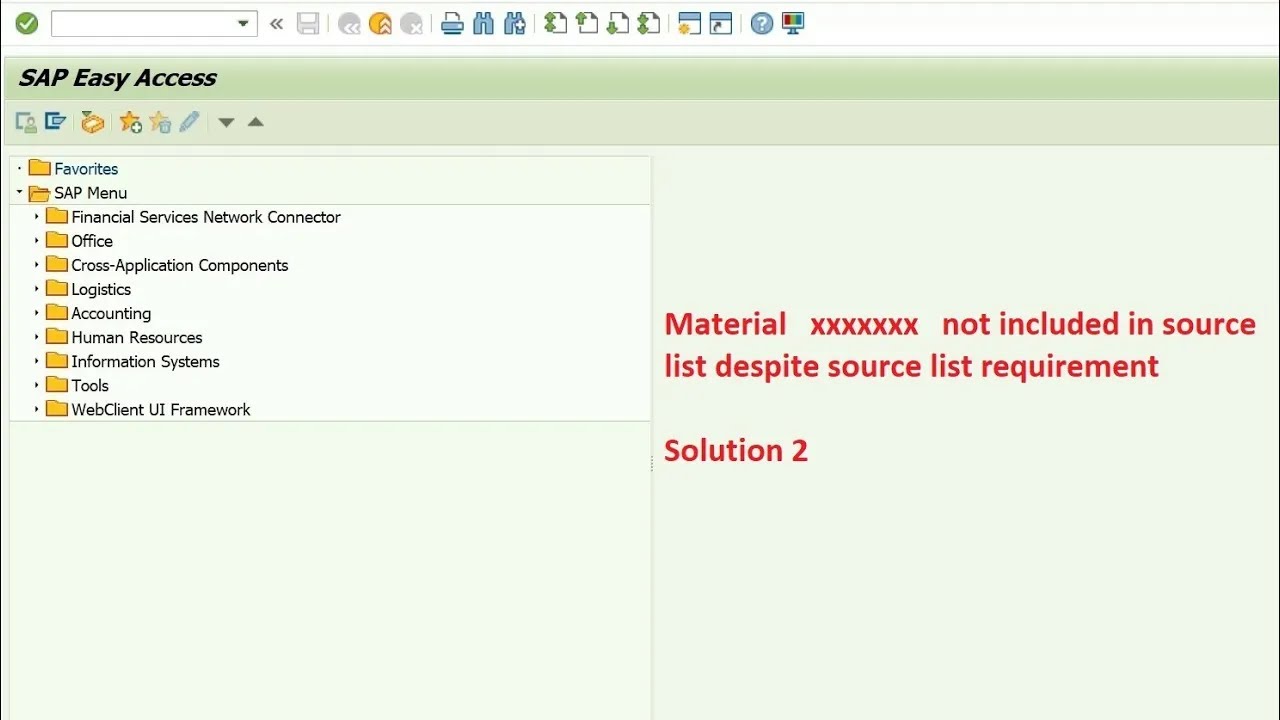Expand the Information Systems folder arrow
Image resolution: width=1280 pixels, height=720 pixels.
37,360
